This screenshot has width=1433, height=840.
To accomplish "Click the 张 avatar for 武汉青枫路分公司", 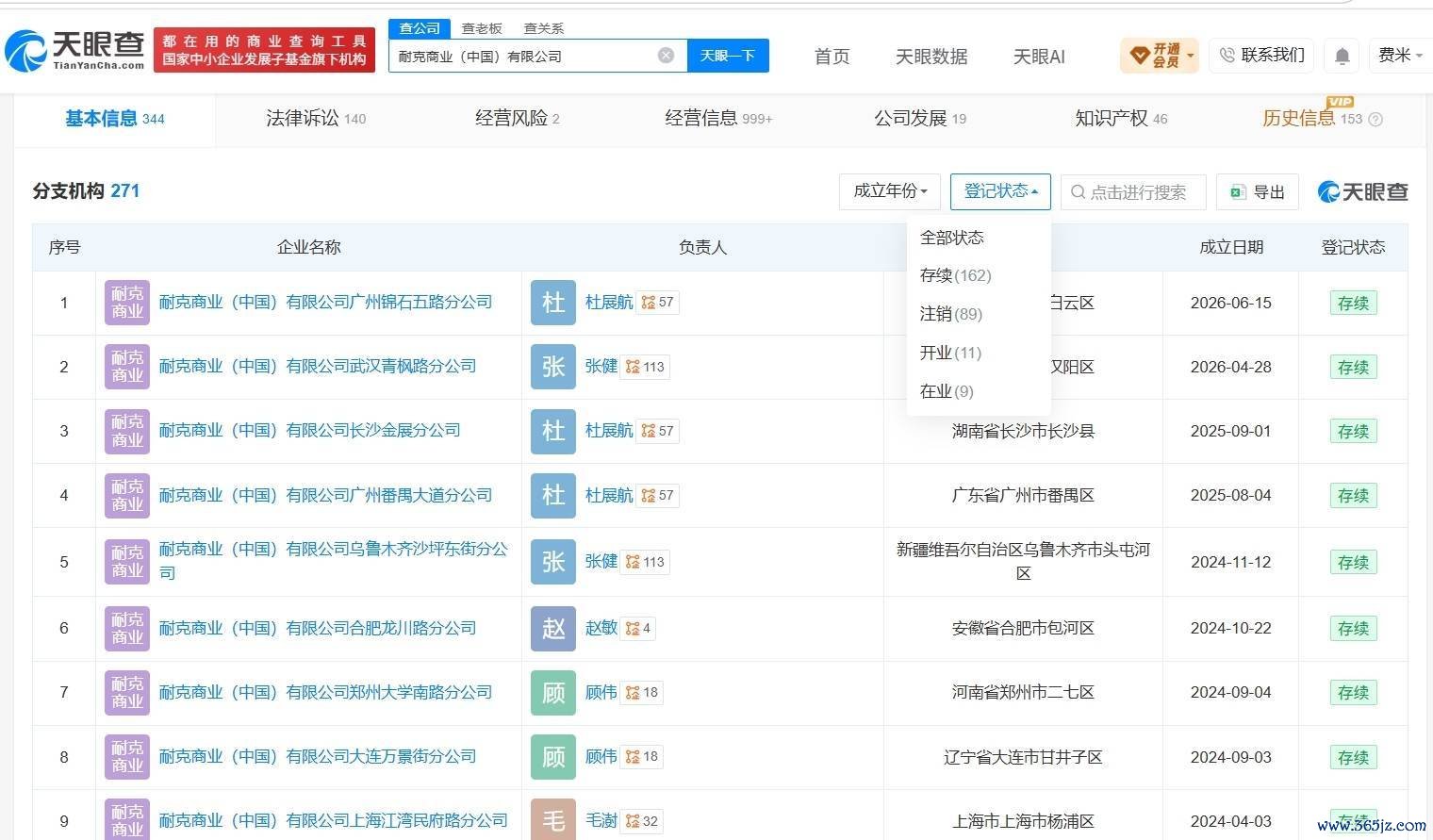I will pos(553,367).
